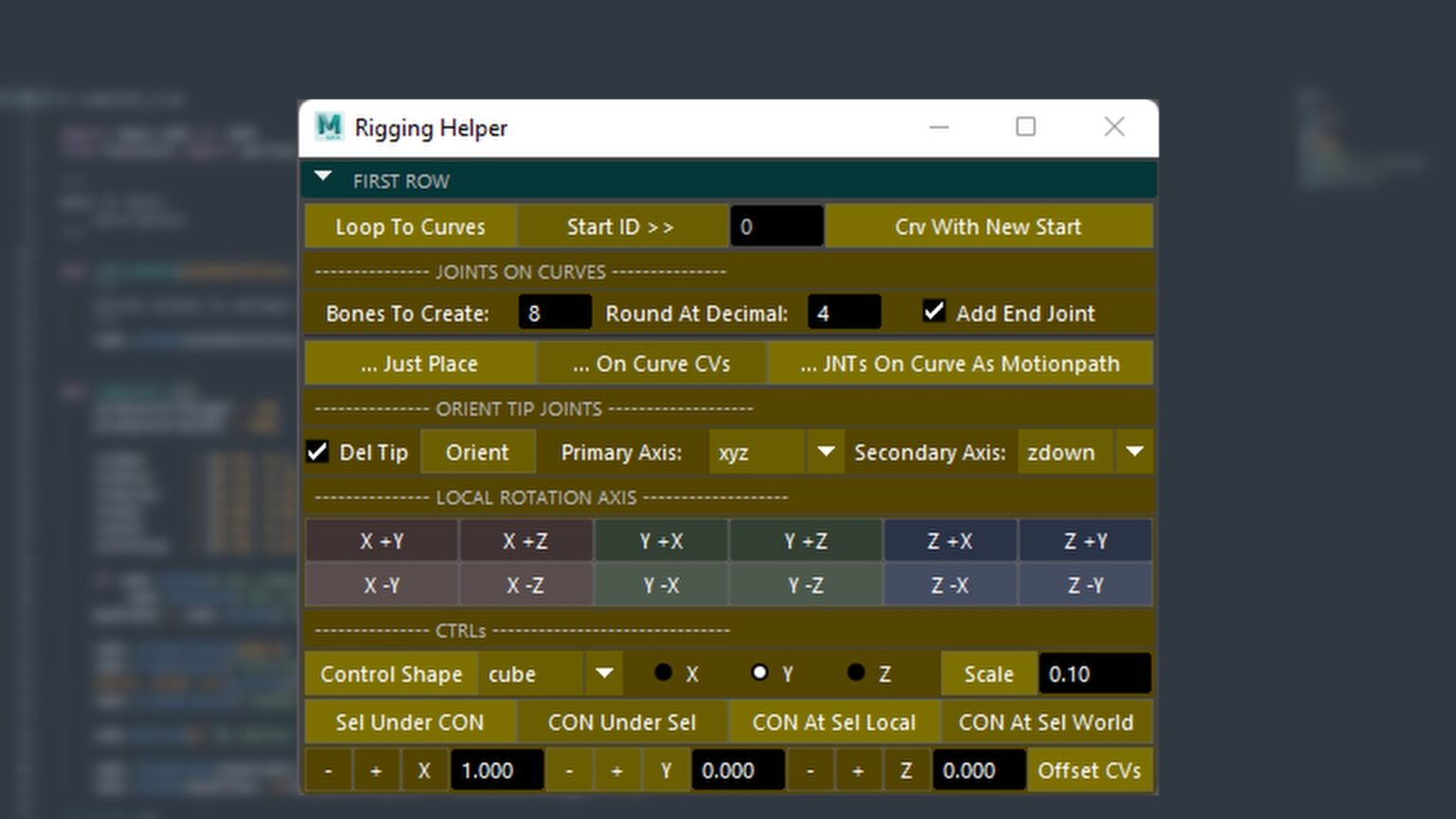
Task: Click the plus stepper left of Y offset
Action: pos(617,771)
